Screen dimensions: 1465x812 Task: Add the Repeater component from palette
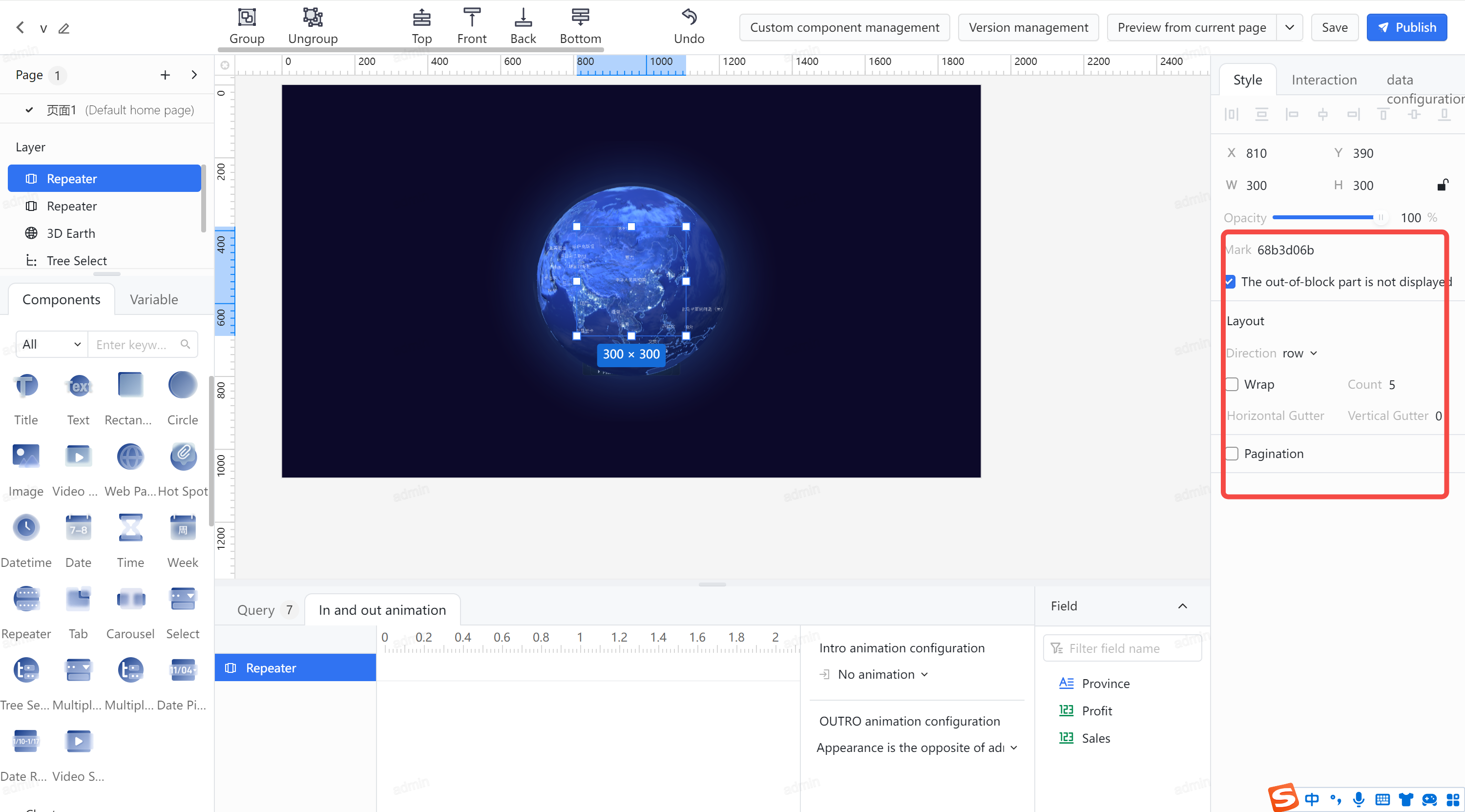[x=26, y=612]
